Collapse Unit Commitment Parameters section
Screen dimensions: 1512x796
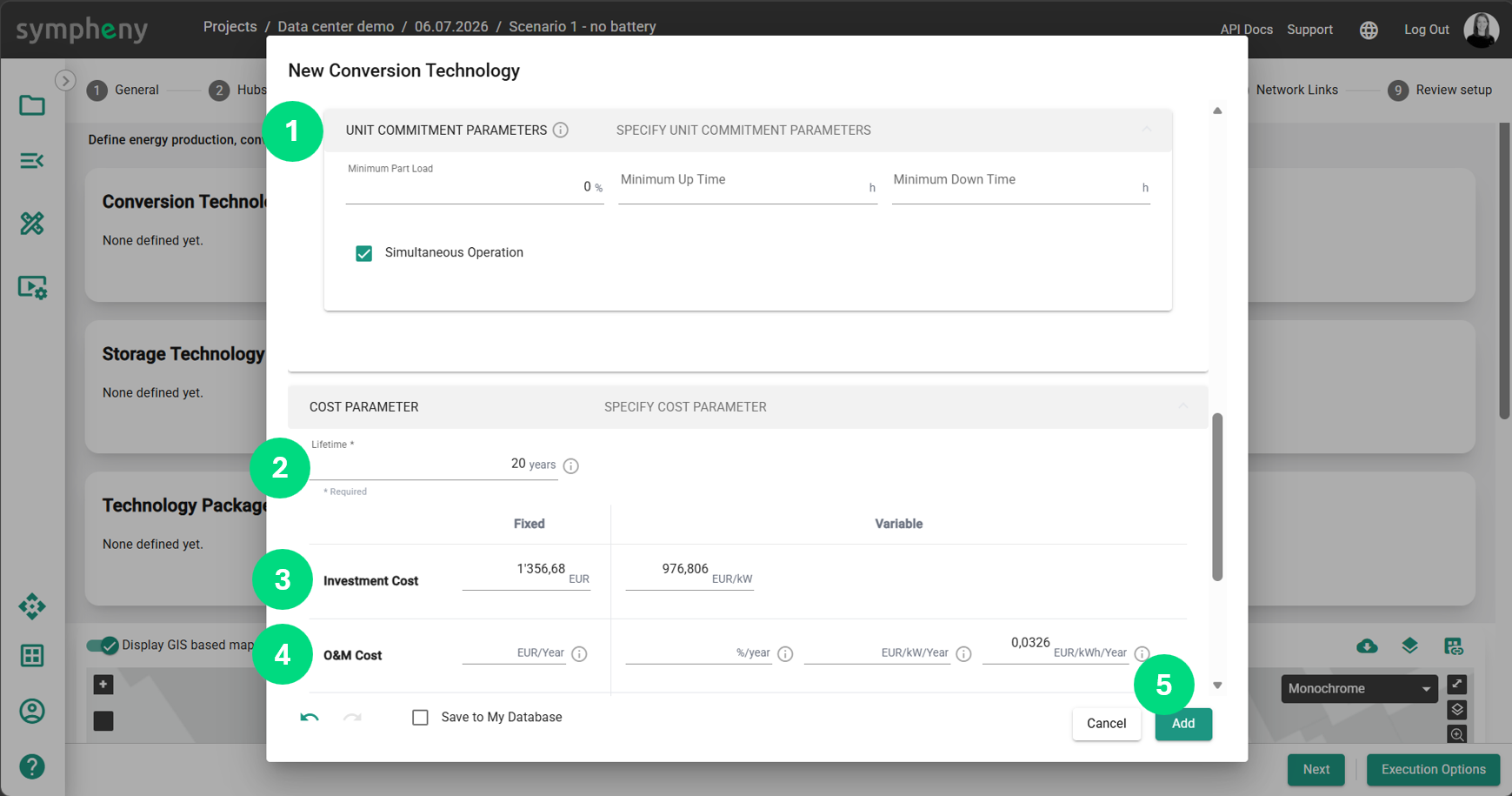click(1147, 130)
